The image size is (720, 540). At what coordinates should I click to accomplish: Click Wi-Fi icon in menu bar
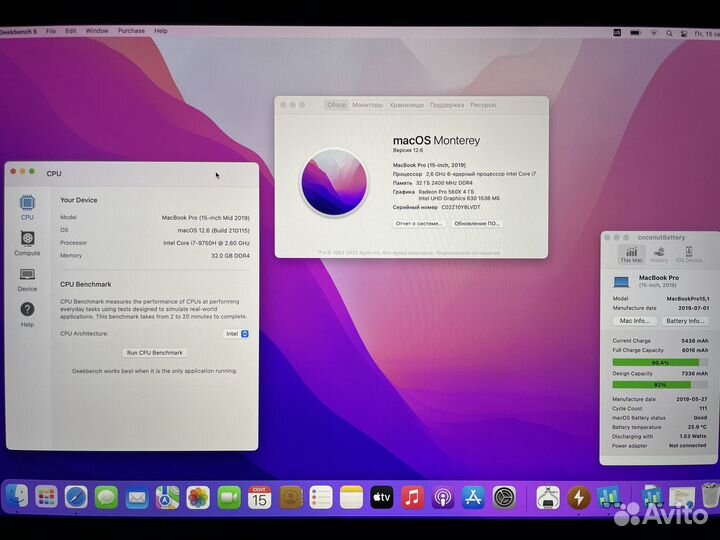pos(654,34)
